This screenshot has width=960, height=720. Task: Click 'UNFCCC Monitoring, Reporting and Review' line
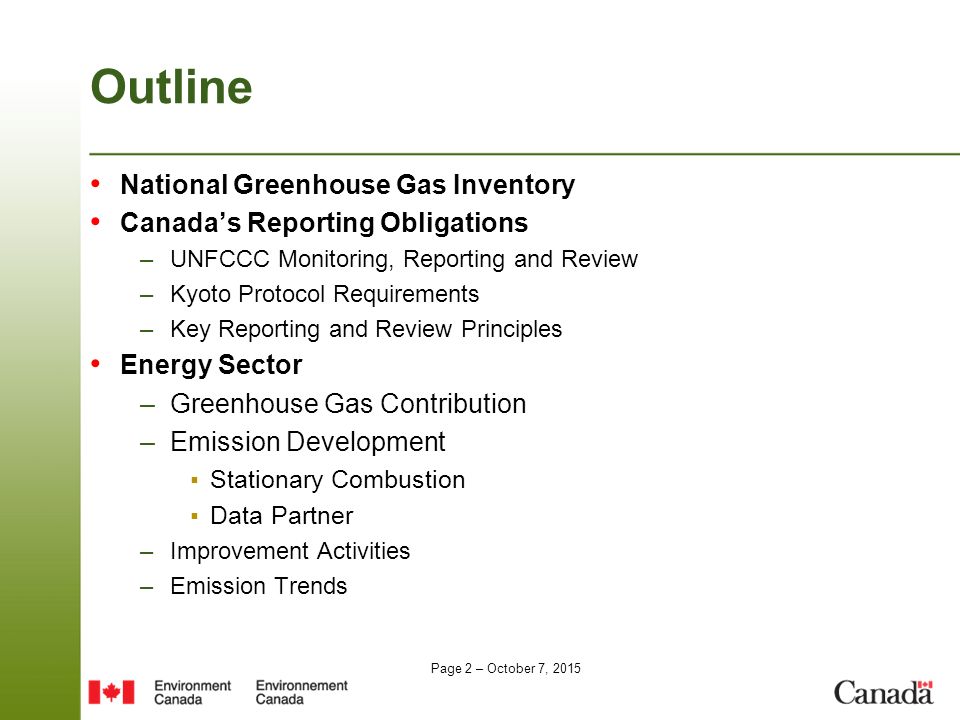tap(404, 259)
